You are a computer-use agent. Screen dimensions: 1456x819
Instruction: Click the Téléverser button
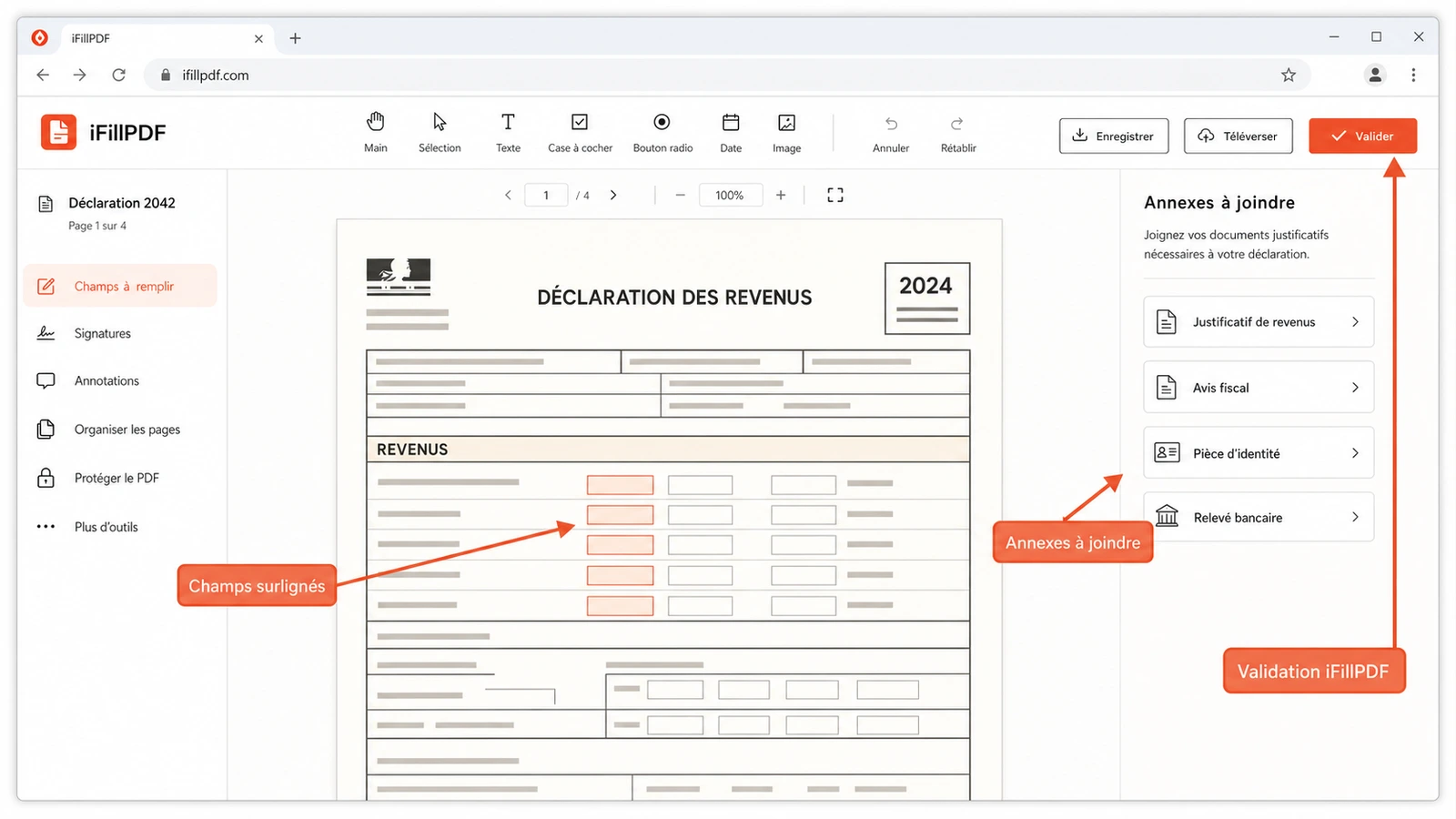(x=1239, y=136)
